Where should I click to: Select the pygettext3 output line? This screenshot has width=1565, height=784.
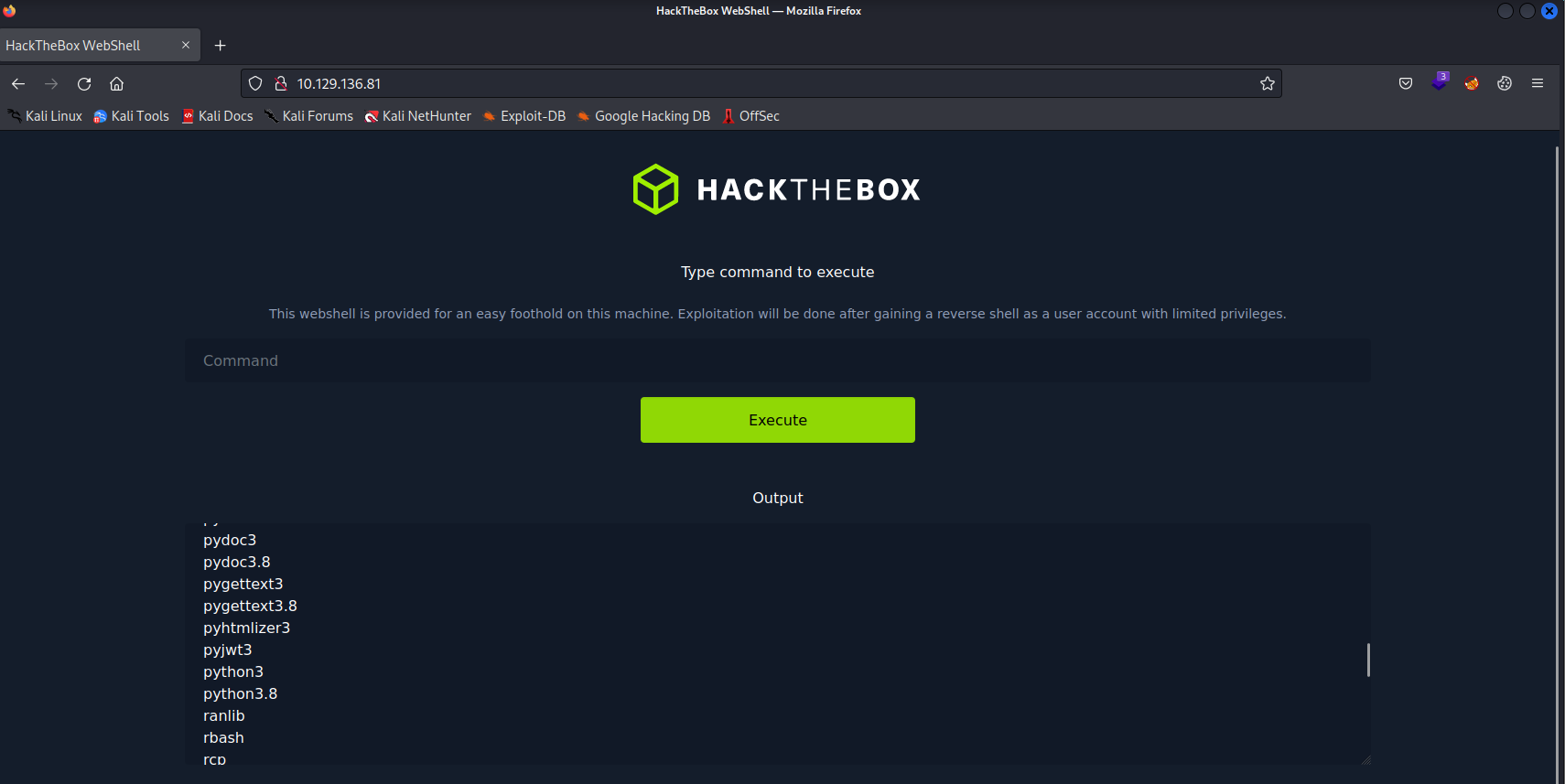click(x=243, y=584)
